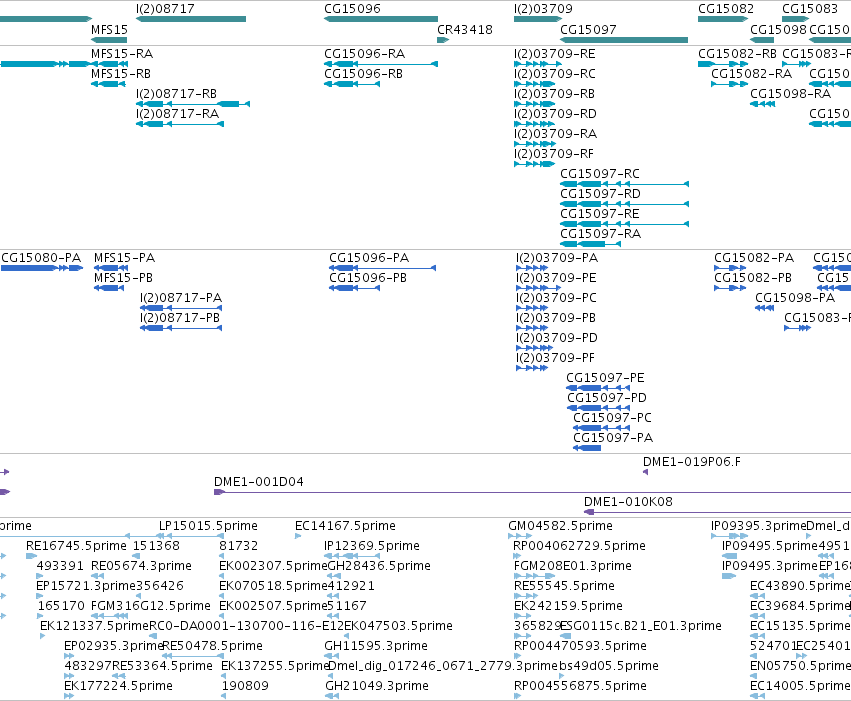Select the l(2)03709 gene bar

pyautogui.click(x=538, y=19)
